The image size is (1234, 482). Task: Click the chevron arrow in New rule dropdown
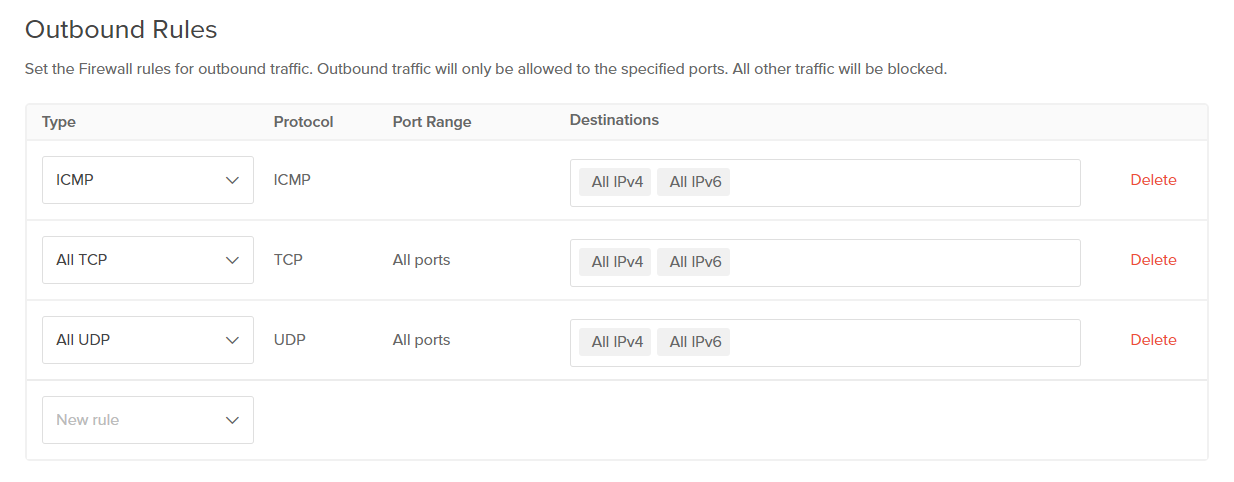pos(233,421)
